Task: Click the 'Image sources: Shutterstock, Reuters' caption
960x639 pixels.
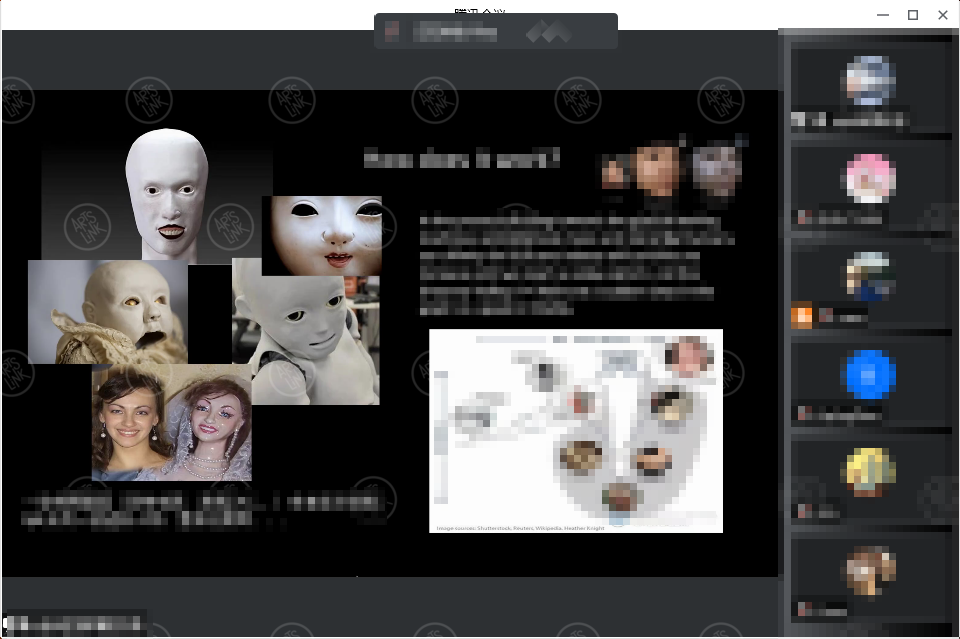Action: click(x=520, y=528)
